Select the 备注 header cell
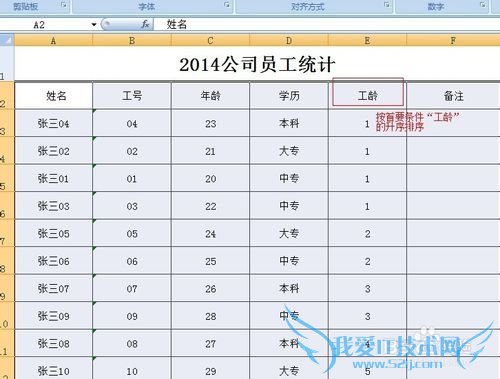500x379 pixels. point(453,96)
